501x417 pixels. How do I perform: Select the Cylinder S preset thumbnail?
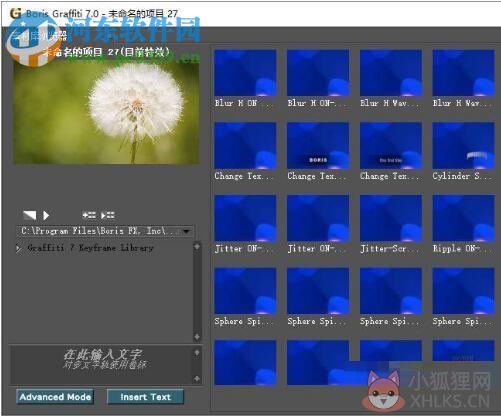pyautogui.click(x=463, y=146)
